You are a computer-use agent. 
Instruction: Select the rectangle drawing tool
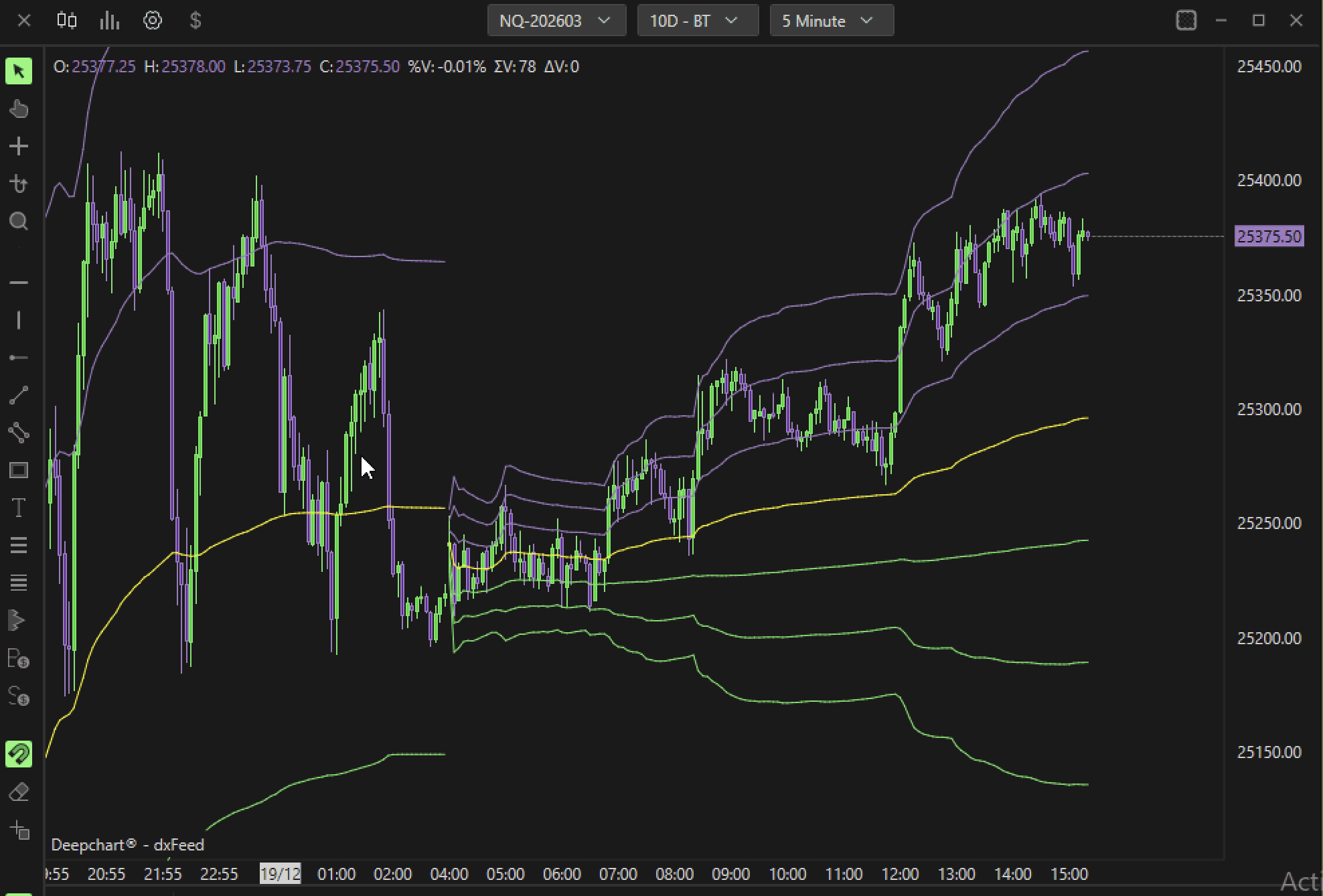pos(19,470)
